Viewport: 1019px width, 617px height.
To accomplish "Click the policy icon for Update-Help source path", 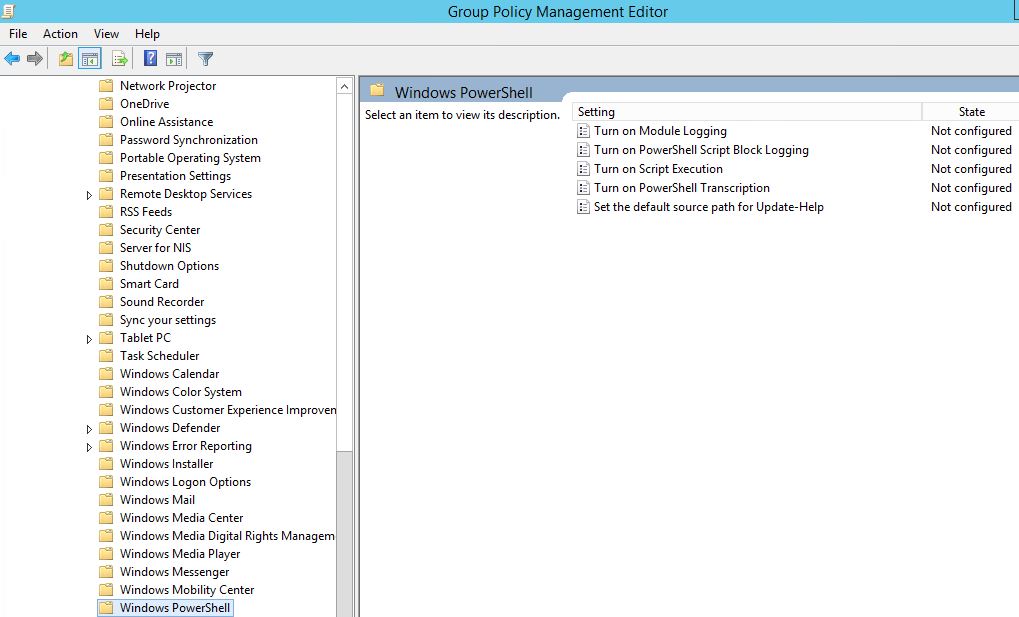I will (x=584, y=207).
